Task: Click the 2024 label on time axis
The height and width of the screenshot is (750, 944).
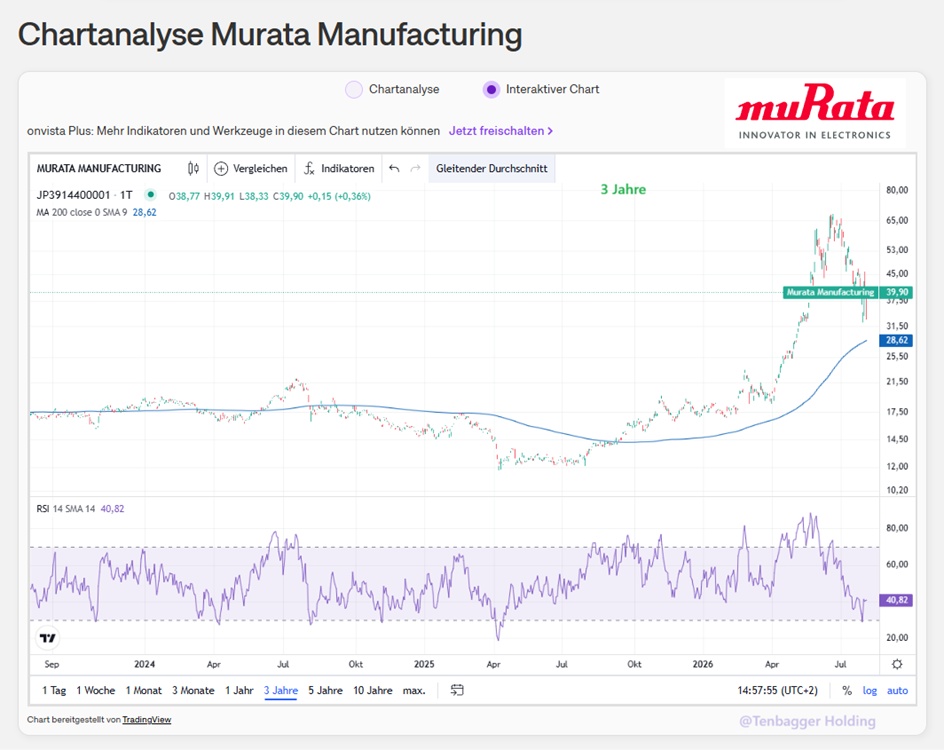Action: pos(144,664)
